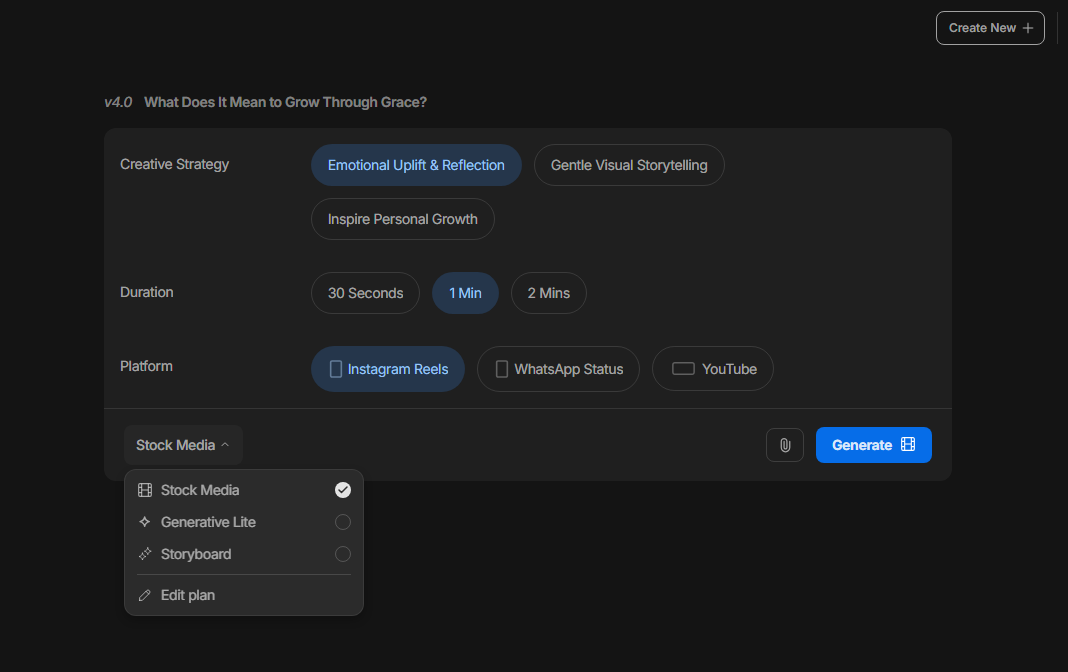Click the paperclip attachment icon

(x=785, y=445)
